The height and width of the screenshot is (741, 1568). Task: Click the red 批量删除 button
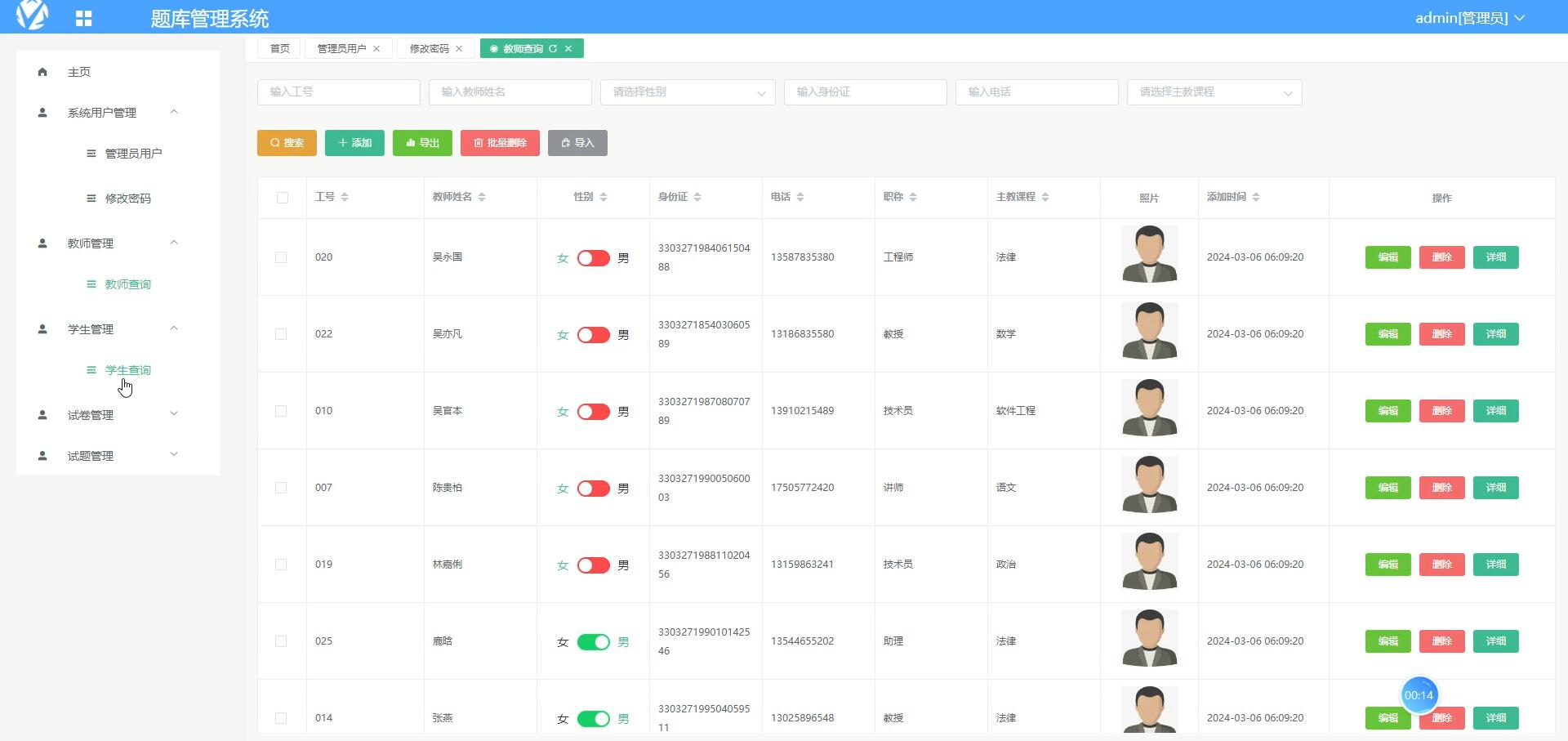pyautogui.click(x=500, y=143)
